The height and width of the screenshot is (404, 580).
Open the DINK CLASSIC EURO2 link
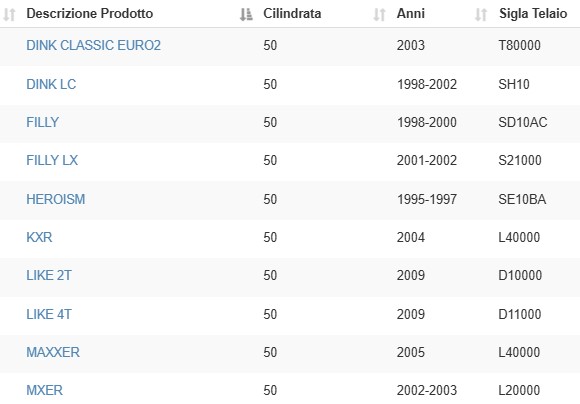[x=94, y=46]
